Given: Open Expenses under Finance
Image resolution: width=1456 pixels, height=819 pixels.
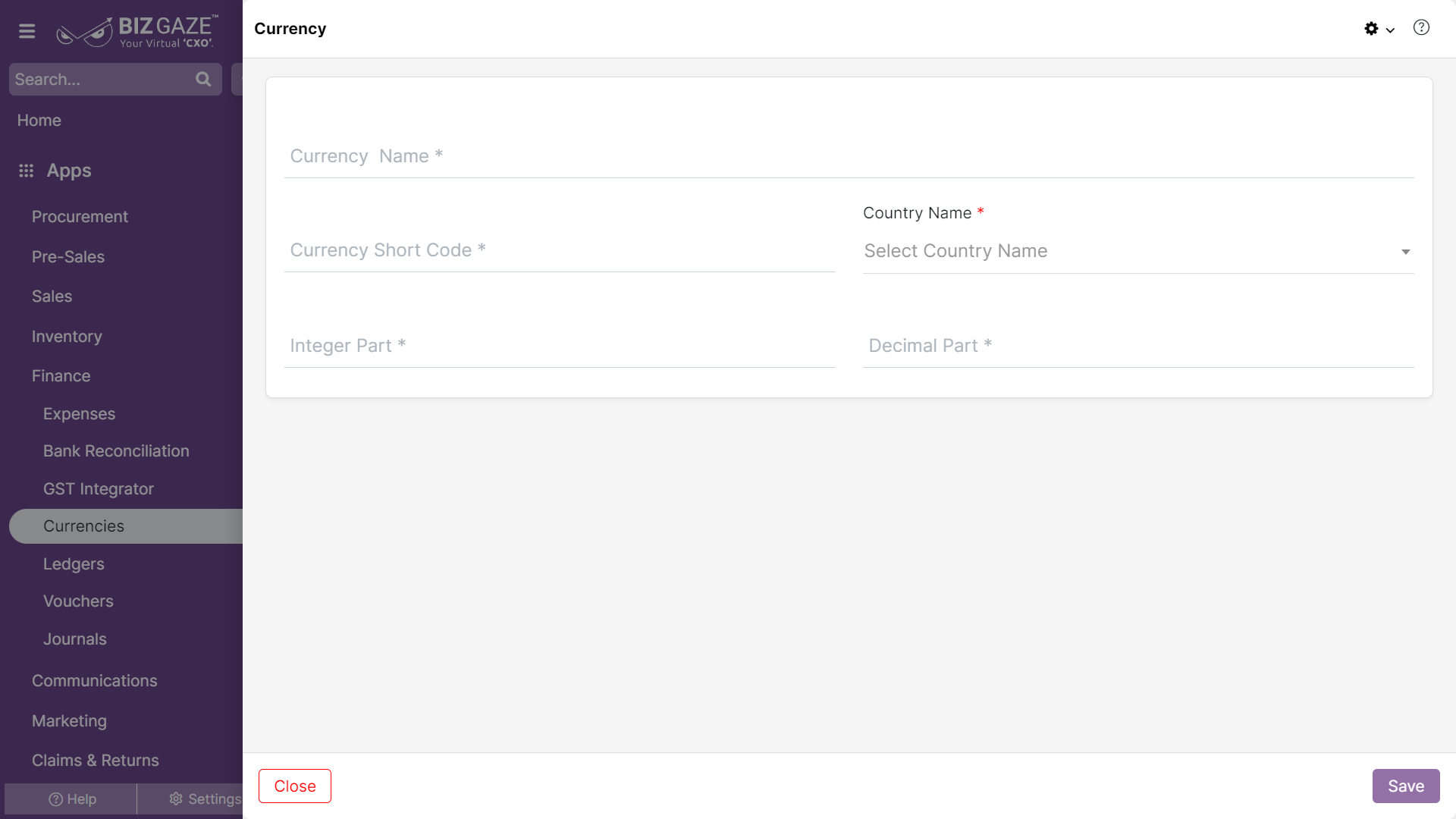Looking at the screenshot, I should pyautogui.click(x=79, y=414).
